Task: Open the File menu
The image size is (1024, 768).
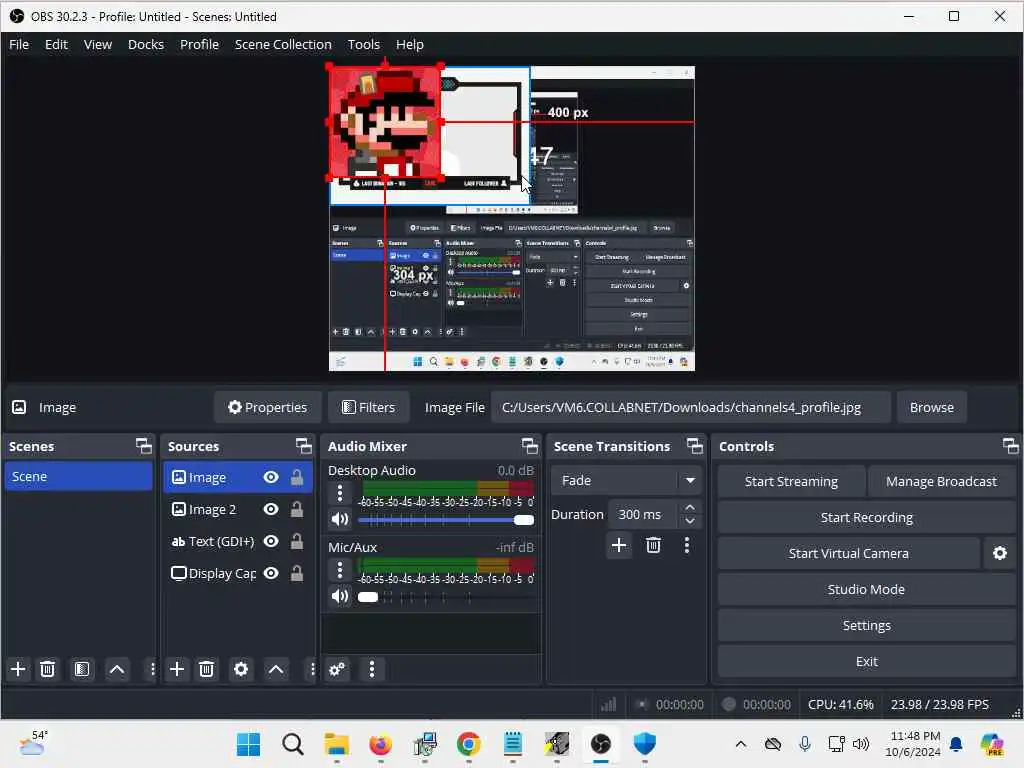Action: click(19, 44)
